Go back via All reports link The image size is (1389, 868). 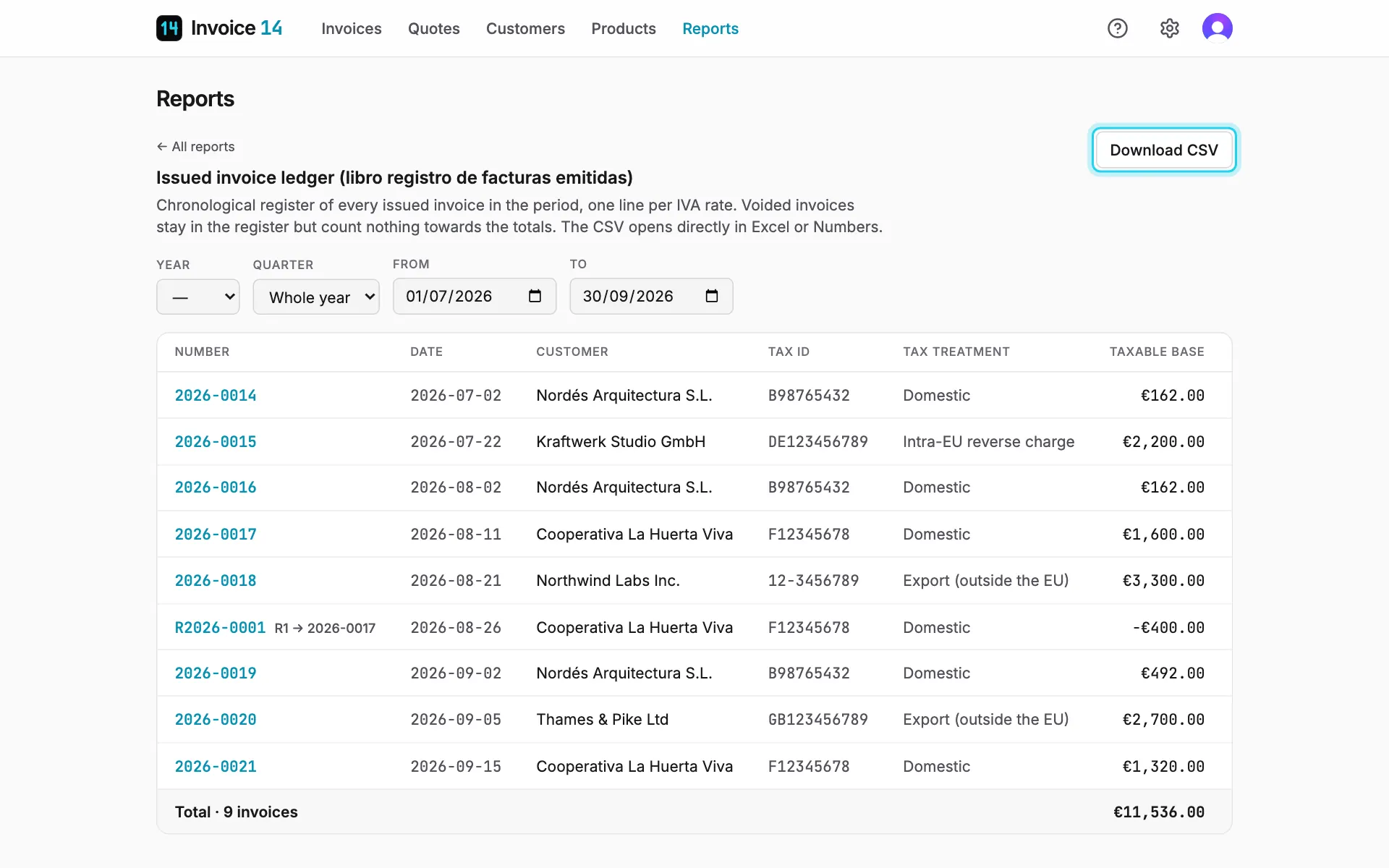tap(195, 146)
